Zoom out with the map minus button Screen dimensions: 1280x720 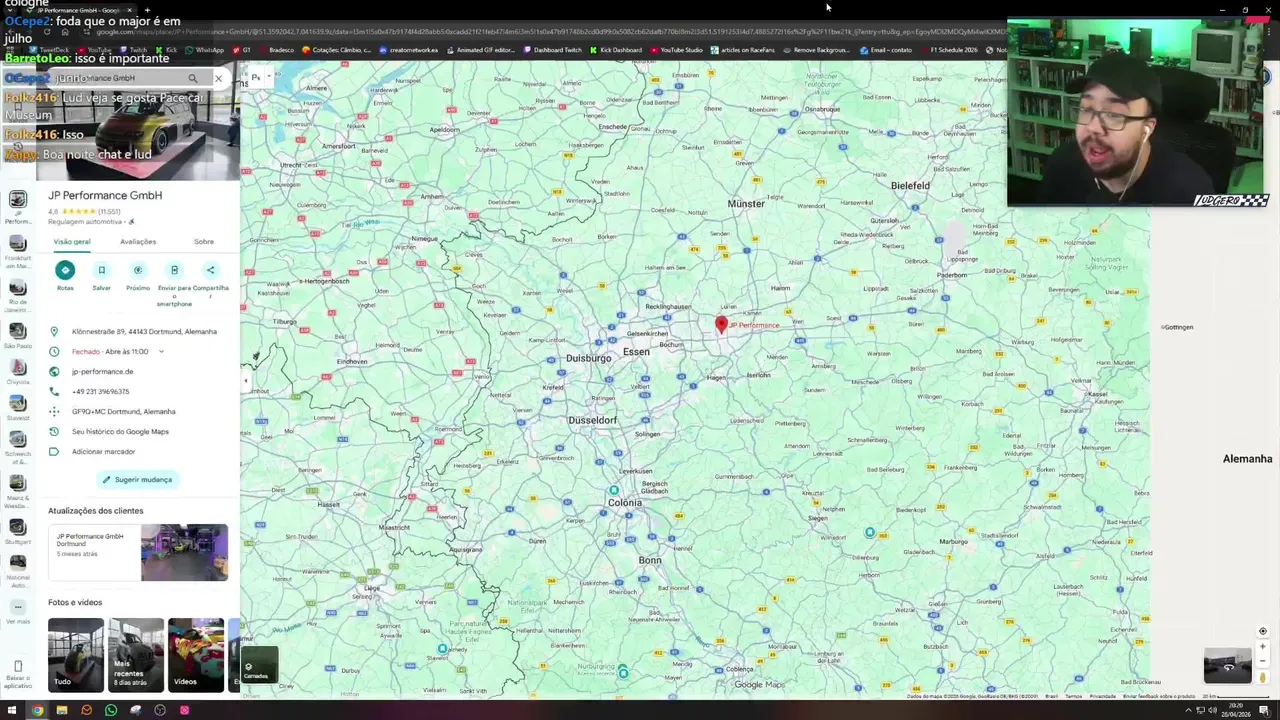click(x=1263, y=661)
